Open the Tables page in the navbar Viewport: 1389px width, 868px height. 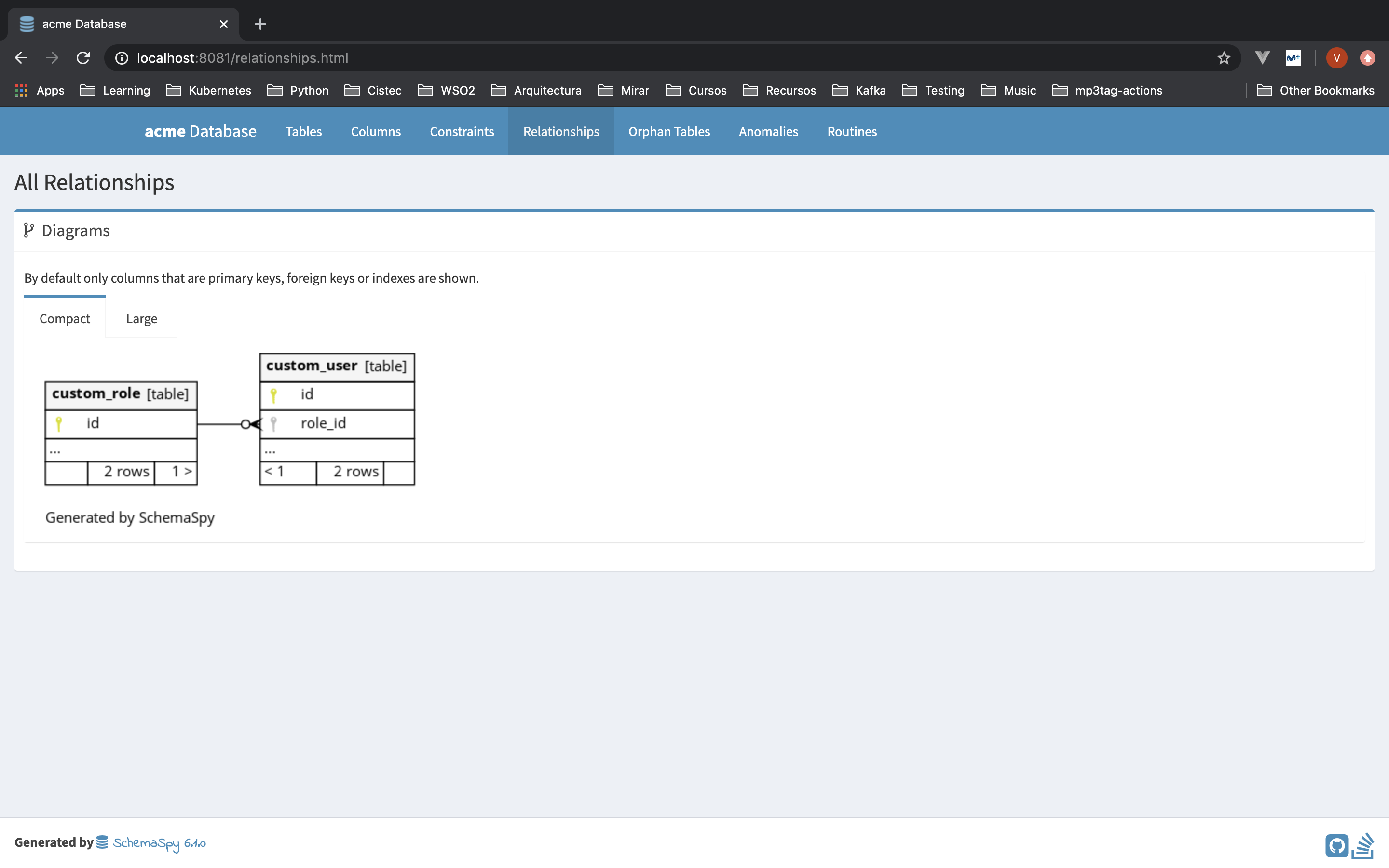[304, 132]
